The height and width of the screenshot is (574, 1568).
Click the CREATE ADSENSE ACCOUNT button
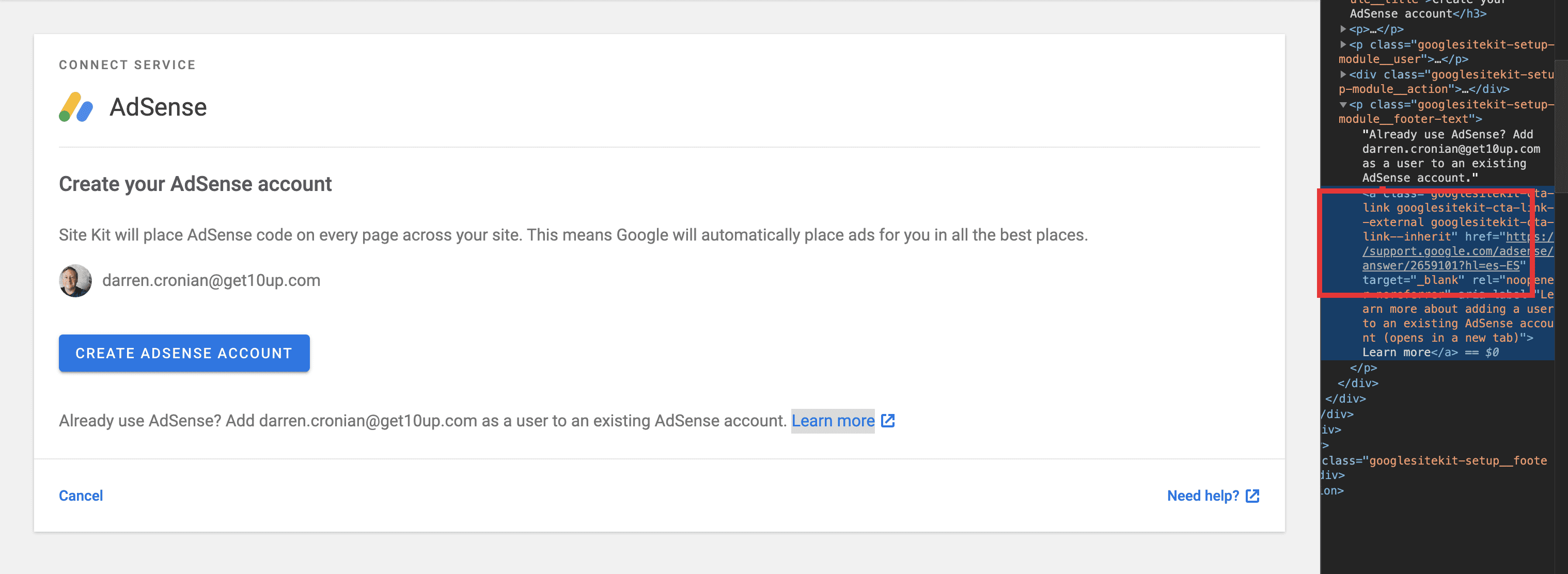tap(184, 353)
